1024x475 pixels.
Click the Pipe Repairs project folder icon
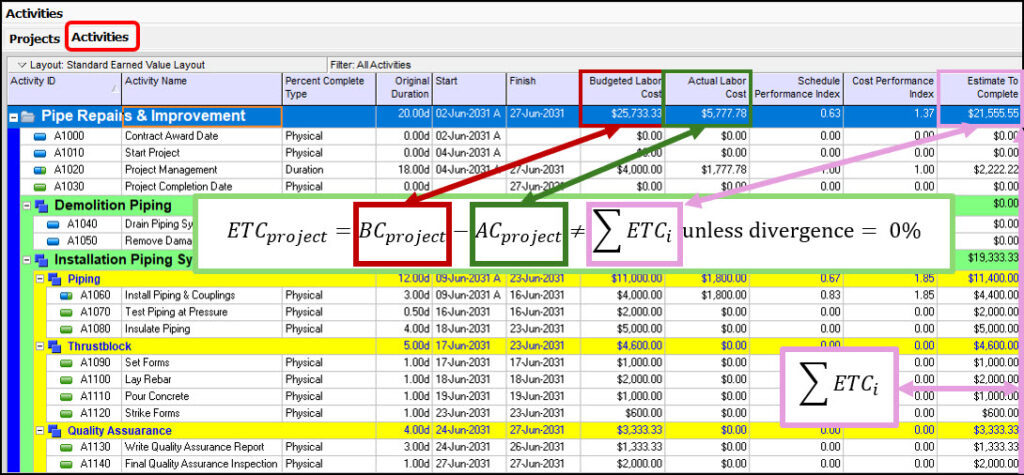tap(27, 117)
